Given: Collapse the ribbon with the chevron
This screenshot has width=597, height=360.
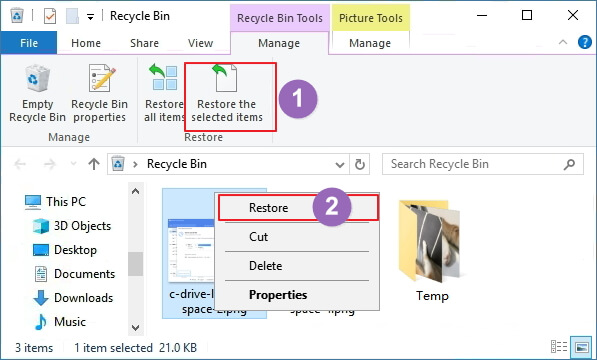Looking at the screenshot, I should tap(563, 42).
